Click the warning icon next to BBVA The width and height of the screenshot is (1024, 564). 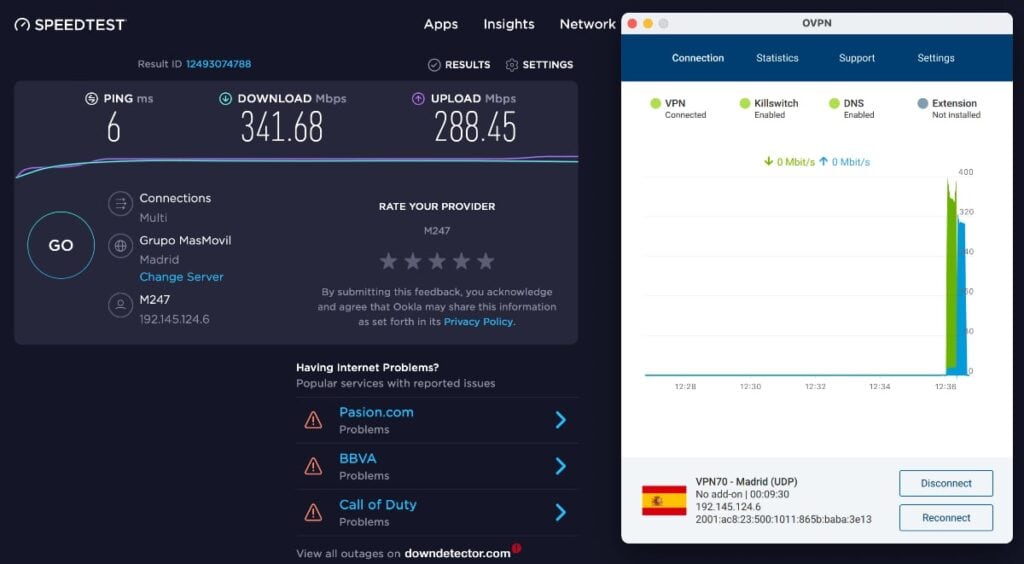click(x=313, y=466)
